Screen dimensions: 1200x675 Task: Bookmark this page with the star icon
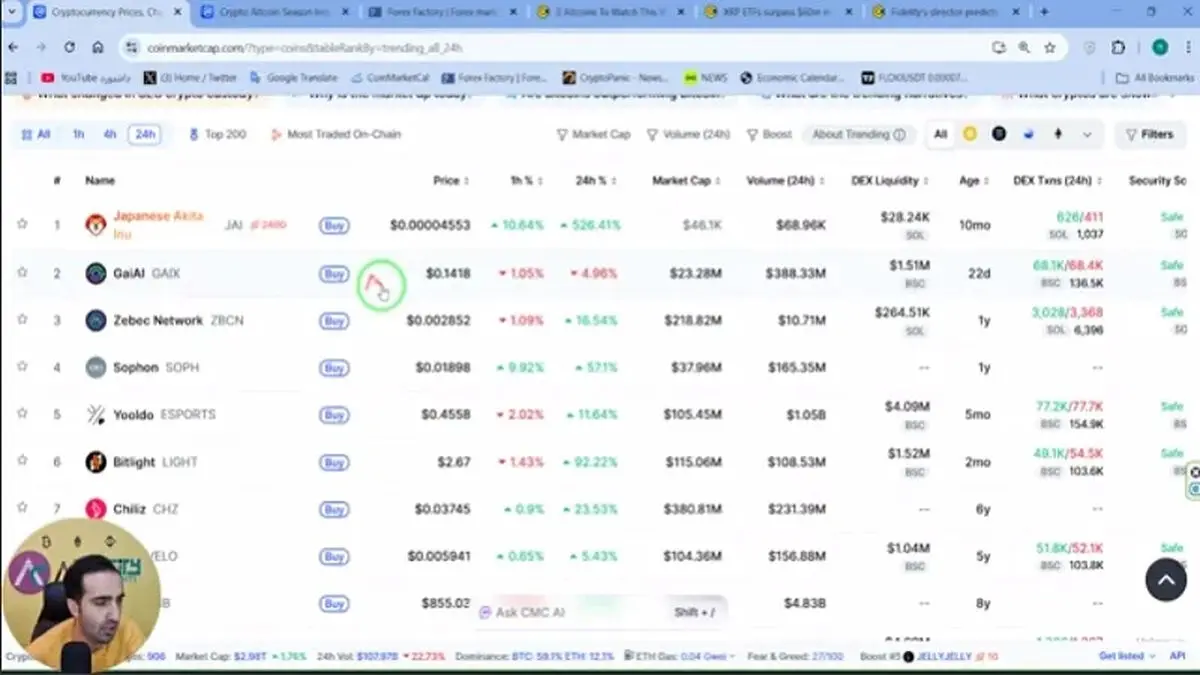1050,47
